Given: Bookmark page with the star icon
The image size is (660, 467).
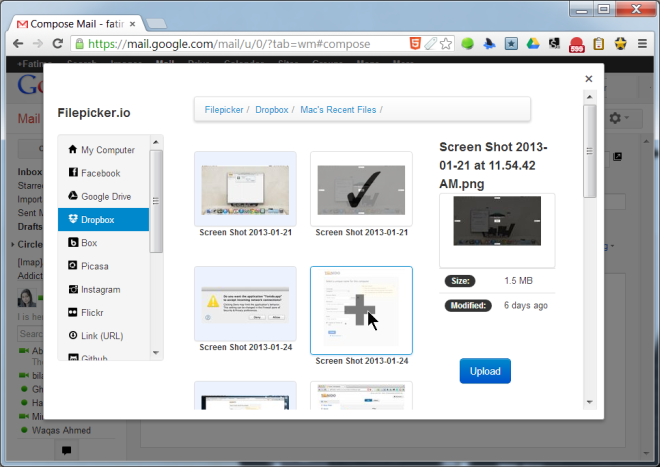Looking at the screenshot, I should pyautogui.click(x=446, y=43).
